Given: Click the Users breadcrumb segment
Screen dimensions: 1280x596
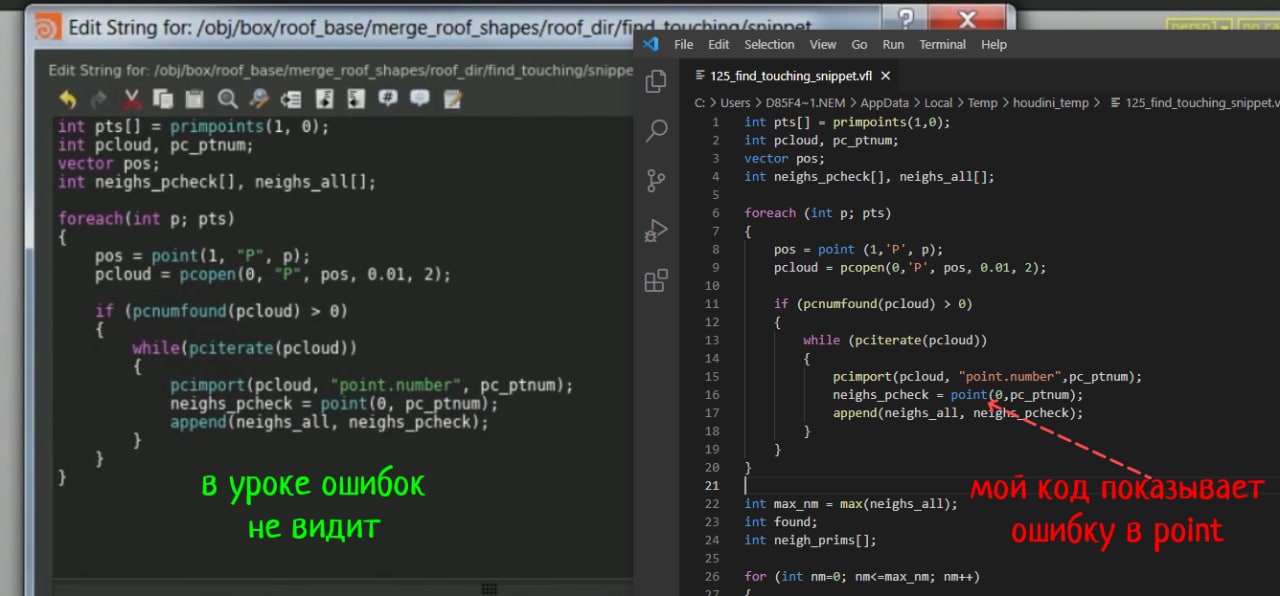Looking at the screenshot, I should (x=735, y=102).
